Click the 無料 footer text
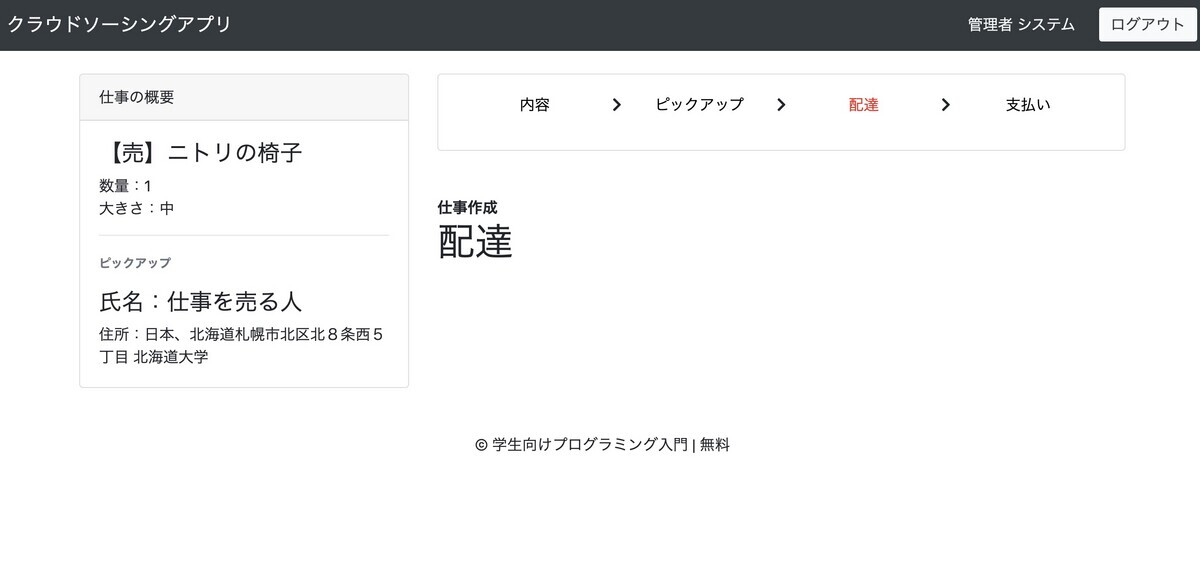Screen dimensions: 1200x578 pyautogui.click(x=713, y=444)
